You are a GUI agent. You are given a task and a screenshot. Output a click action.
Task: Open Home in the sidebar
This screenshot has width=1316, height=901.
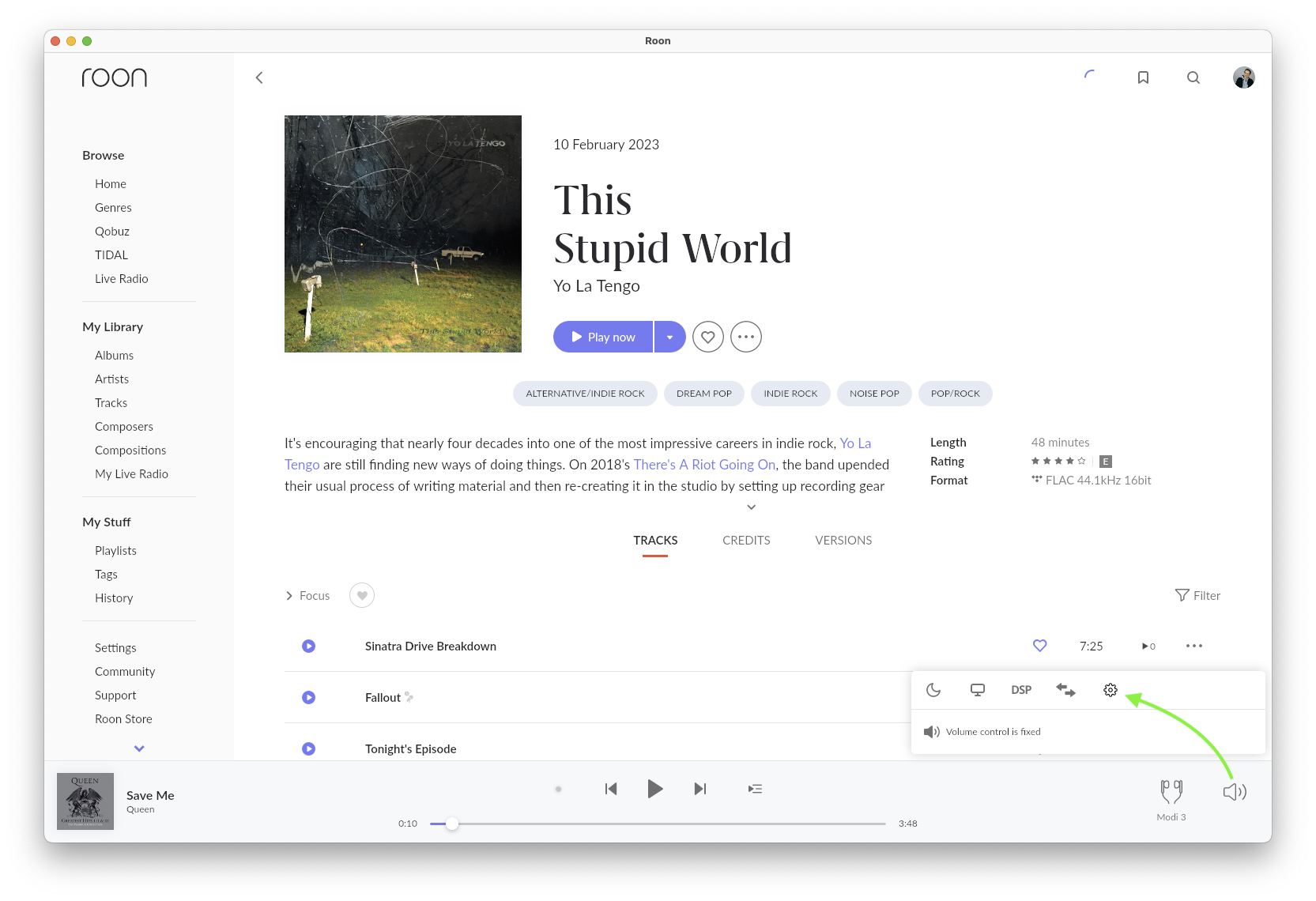pyautogui.click(x=111, y=184)
